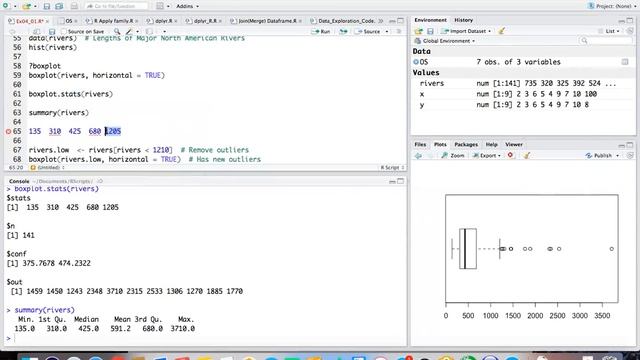This screenshot has width=640, height=360.
Task: Clear environment objects with the broom
Action: coord(502,31)
